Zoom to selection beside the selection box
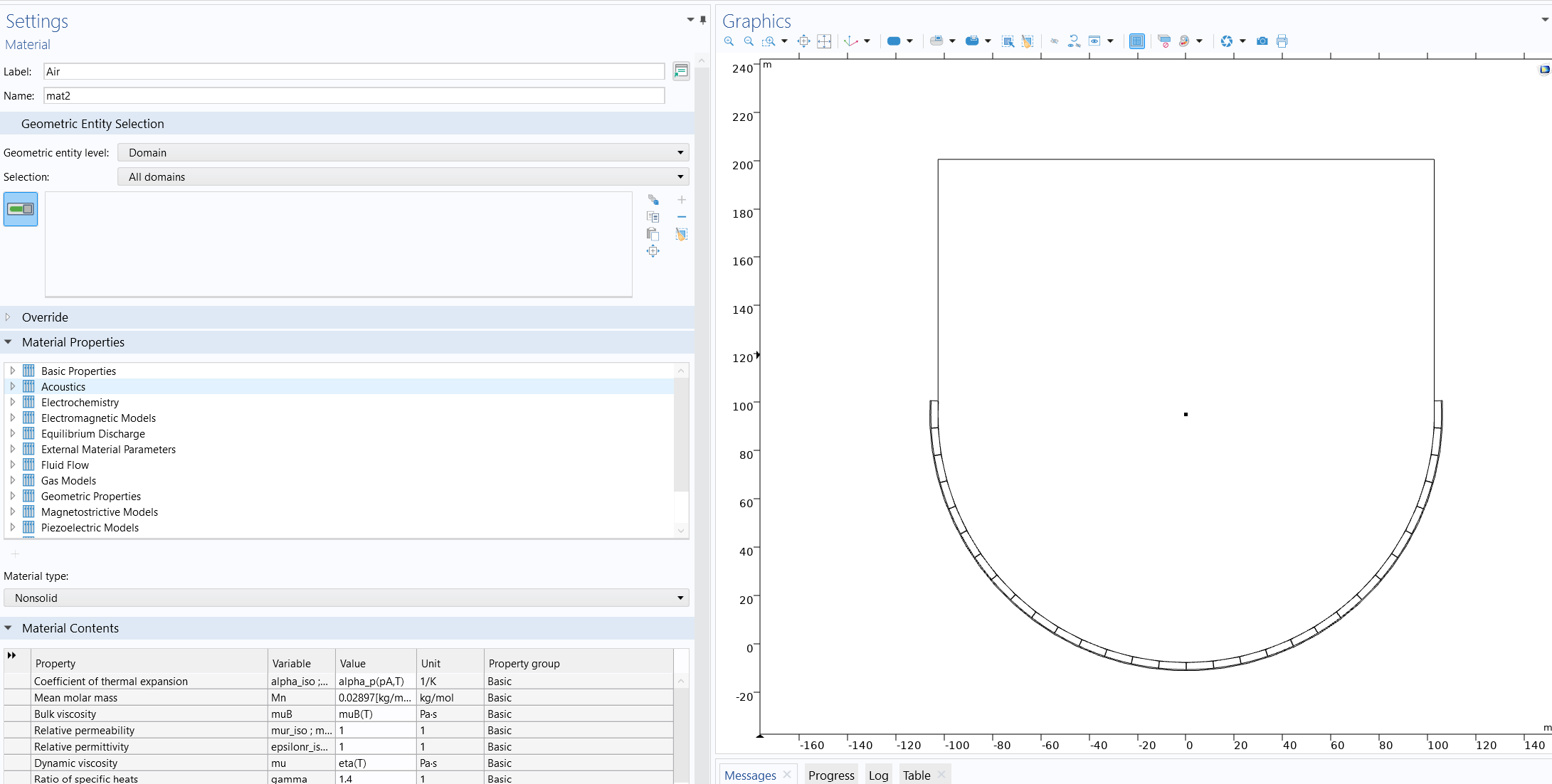The height and width of the screenshot is (784, 1552). [653, 251]
